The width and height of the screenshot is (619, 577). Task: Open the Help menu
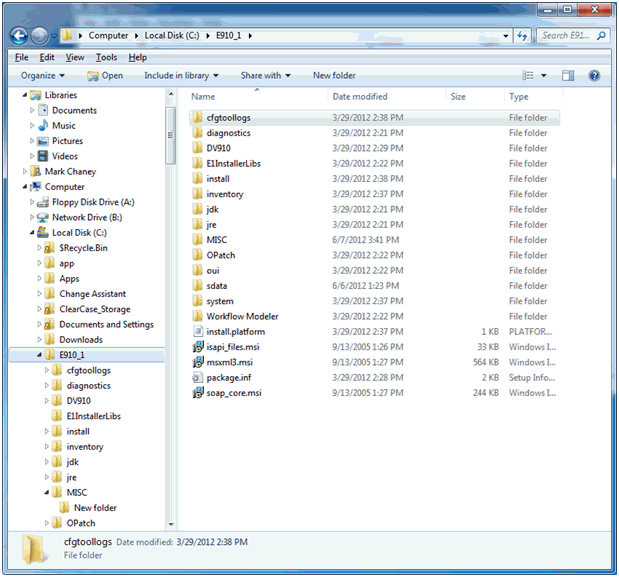click(x=138, y=58)
